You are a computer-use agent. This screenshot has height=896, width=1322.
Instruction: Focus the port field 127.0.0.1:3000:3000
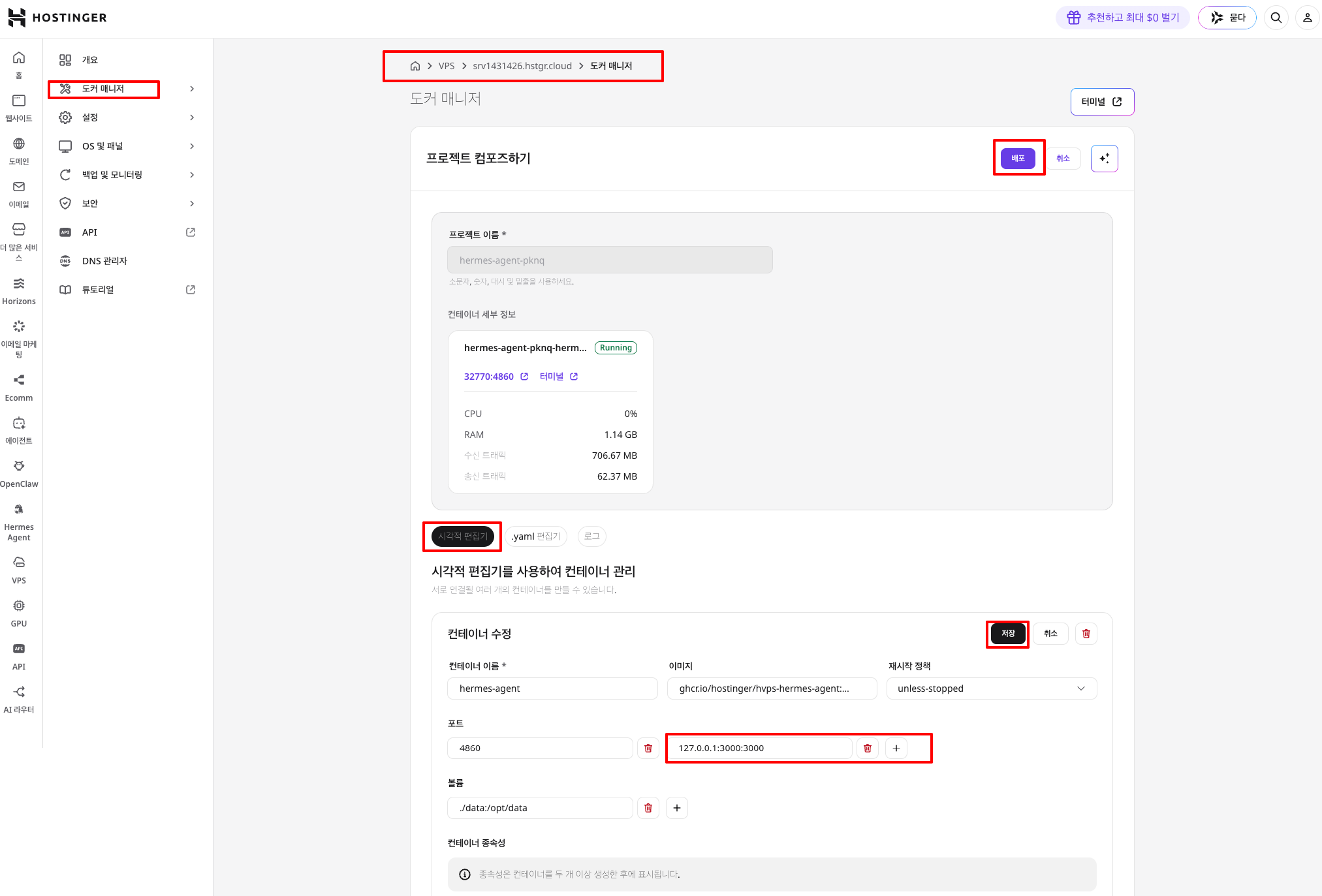pyautogui.click(x=759, y=749)
